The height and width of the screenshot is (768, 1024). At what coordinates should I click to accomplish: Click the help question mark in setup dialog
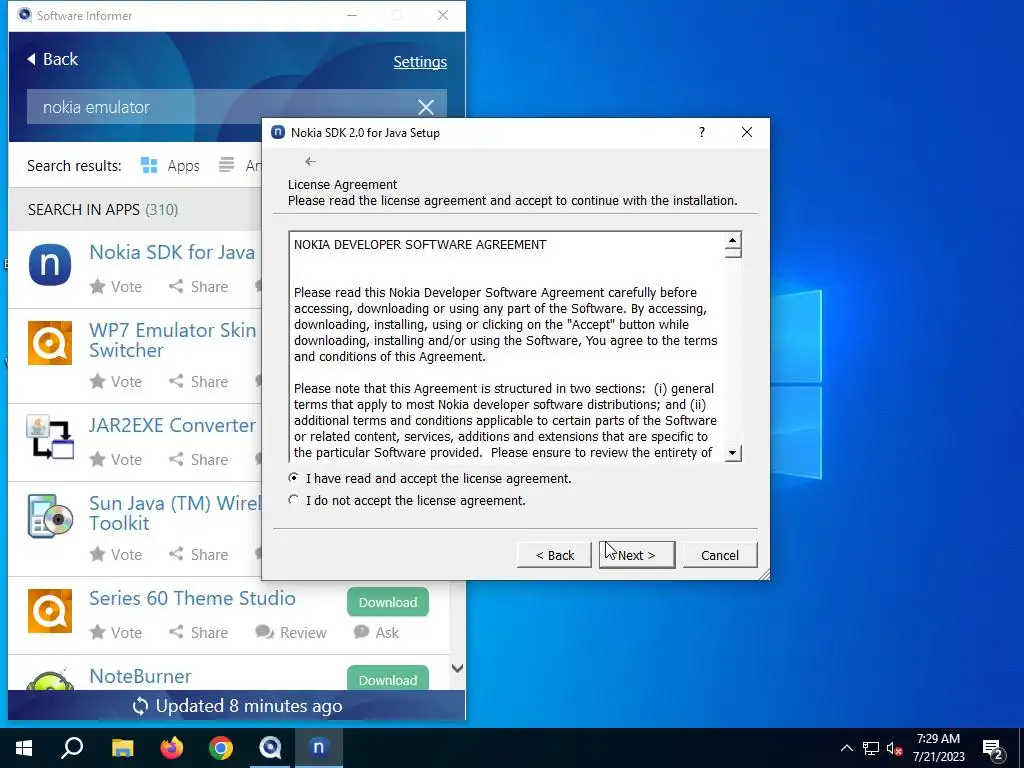click(x=702, y=133)
